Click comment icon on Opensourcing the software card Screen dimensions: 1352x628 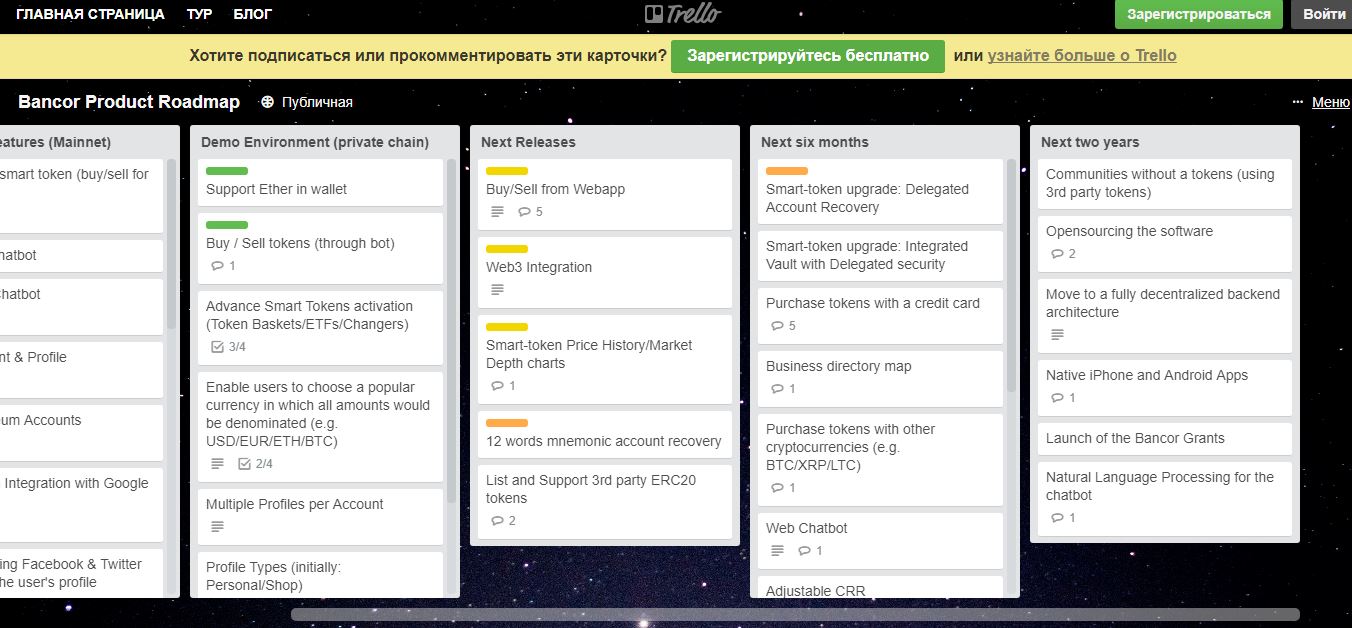coord(1057,254)
